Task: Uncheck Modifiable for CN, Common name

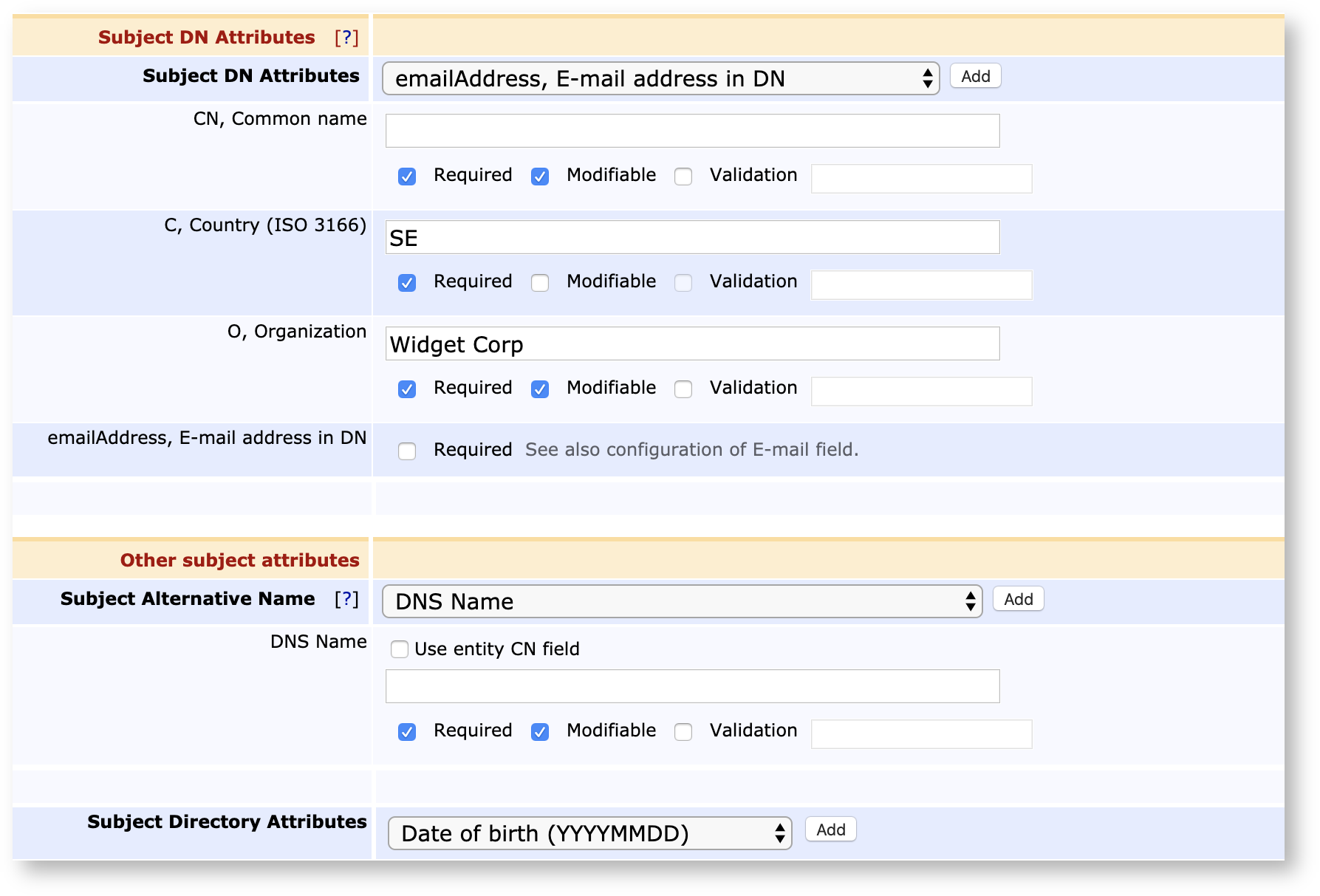Action: point(540,177)
